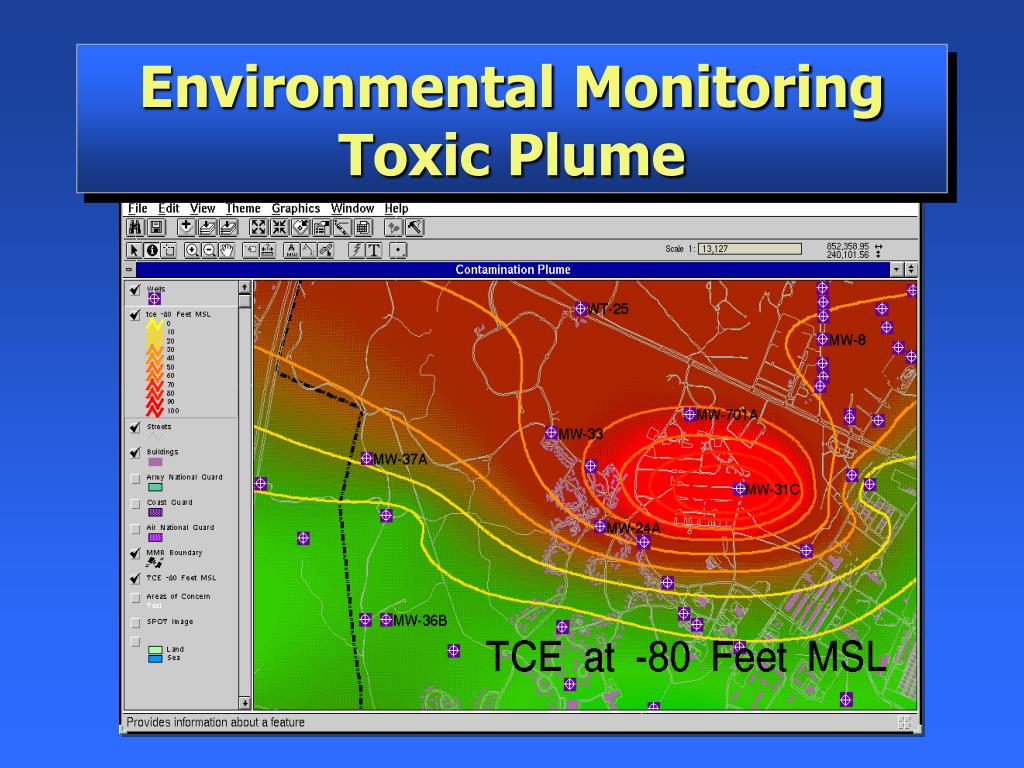Click the MW-33 well marker on map

coord(551,432)
